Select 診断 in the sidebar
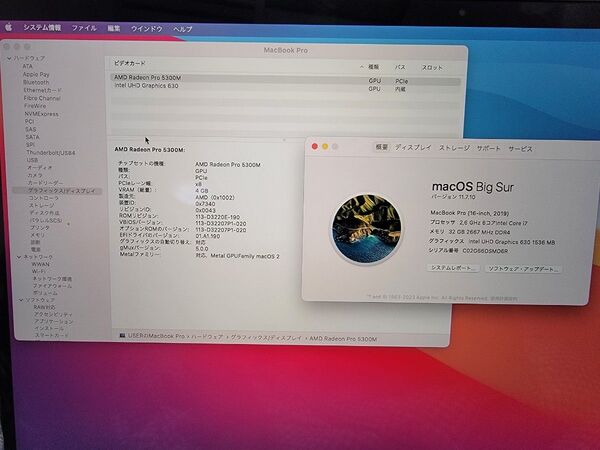The height and width of the screenshot is (450, 600). tap(36, 242)
